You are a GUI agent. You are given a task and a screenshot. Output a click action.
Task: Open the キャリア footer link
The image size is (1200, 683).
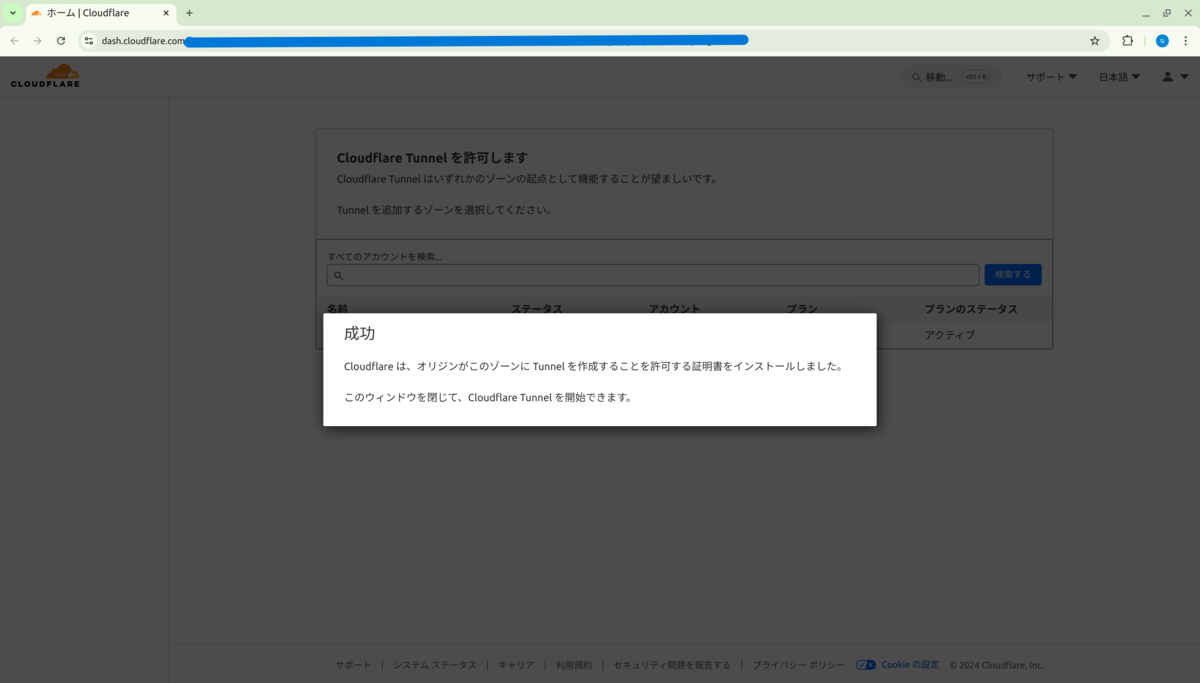click(516, 665)
